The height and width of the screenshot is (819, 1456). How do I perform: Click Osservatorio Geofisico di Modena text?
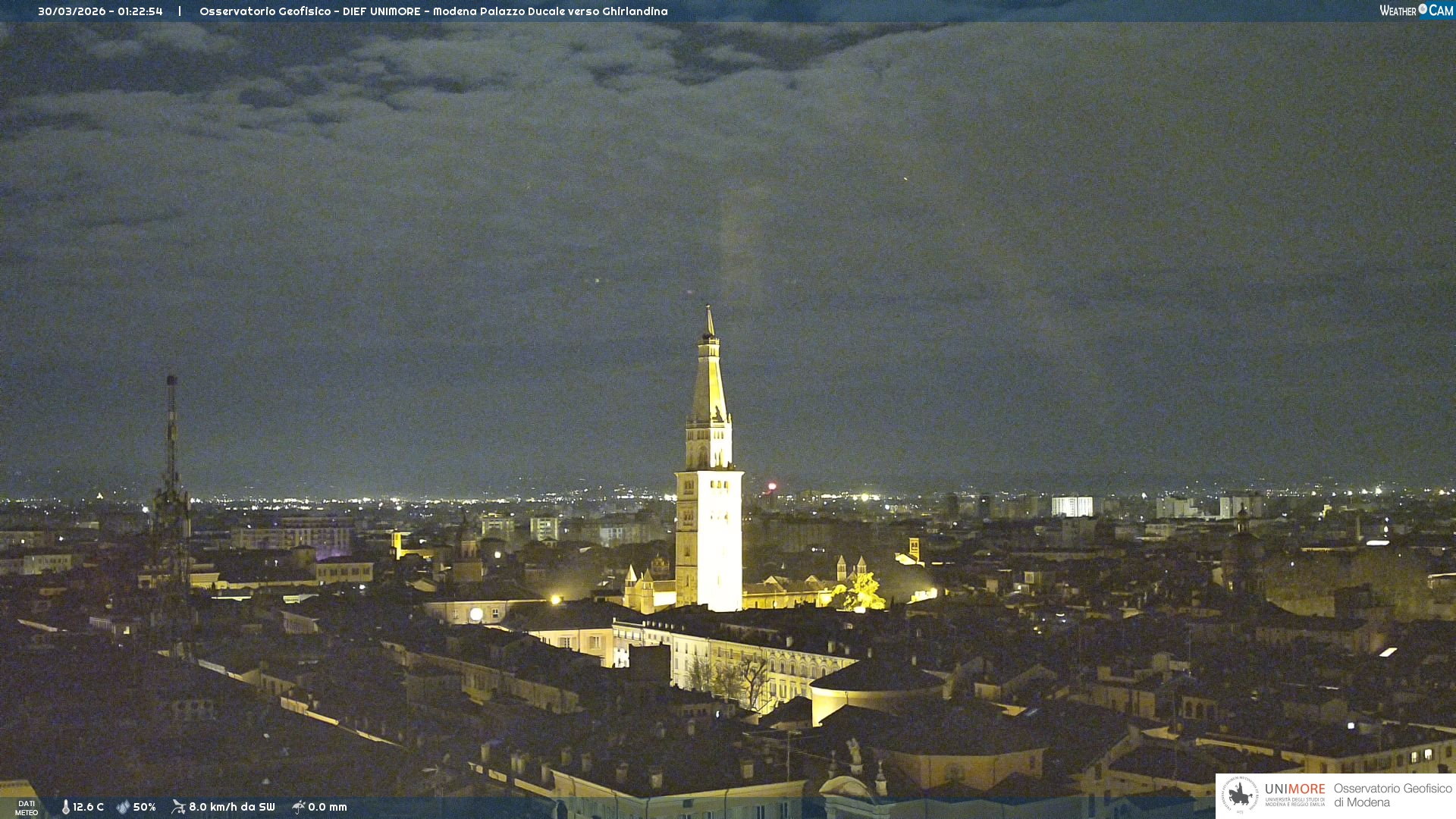pos(1392,795)
